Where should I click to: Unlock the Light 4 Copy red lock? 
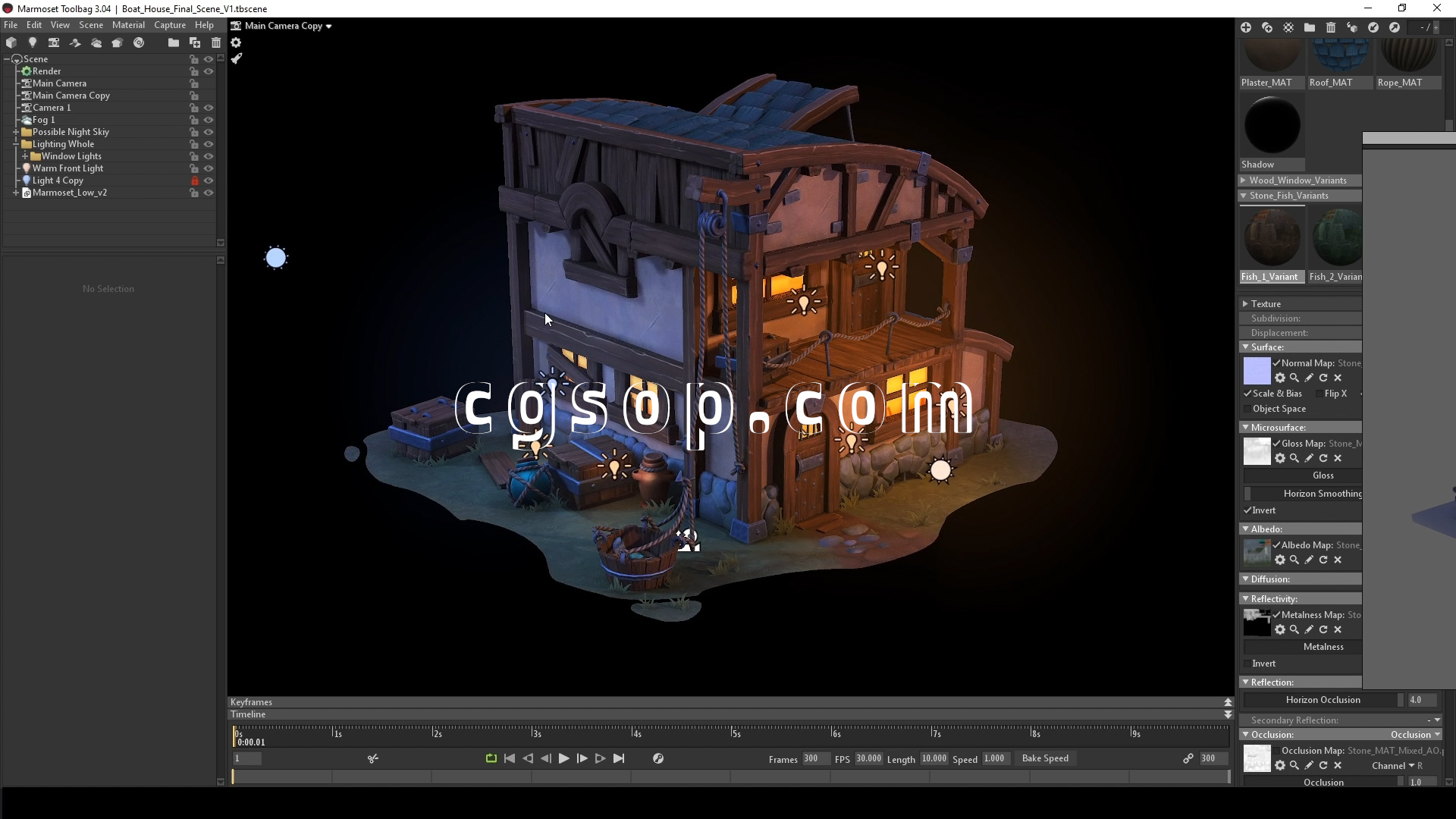(x=194, y=180)
